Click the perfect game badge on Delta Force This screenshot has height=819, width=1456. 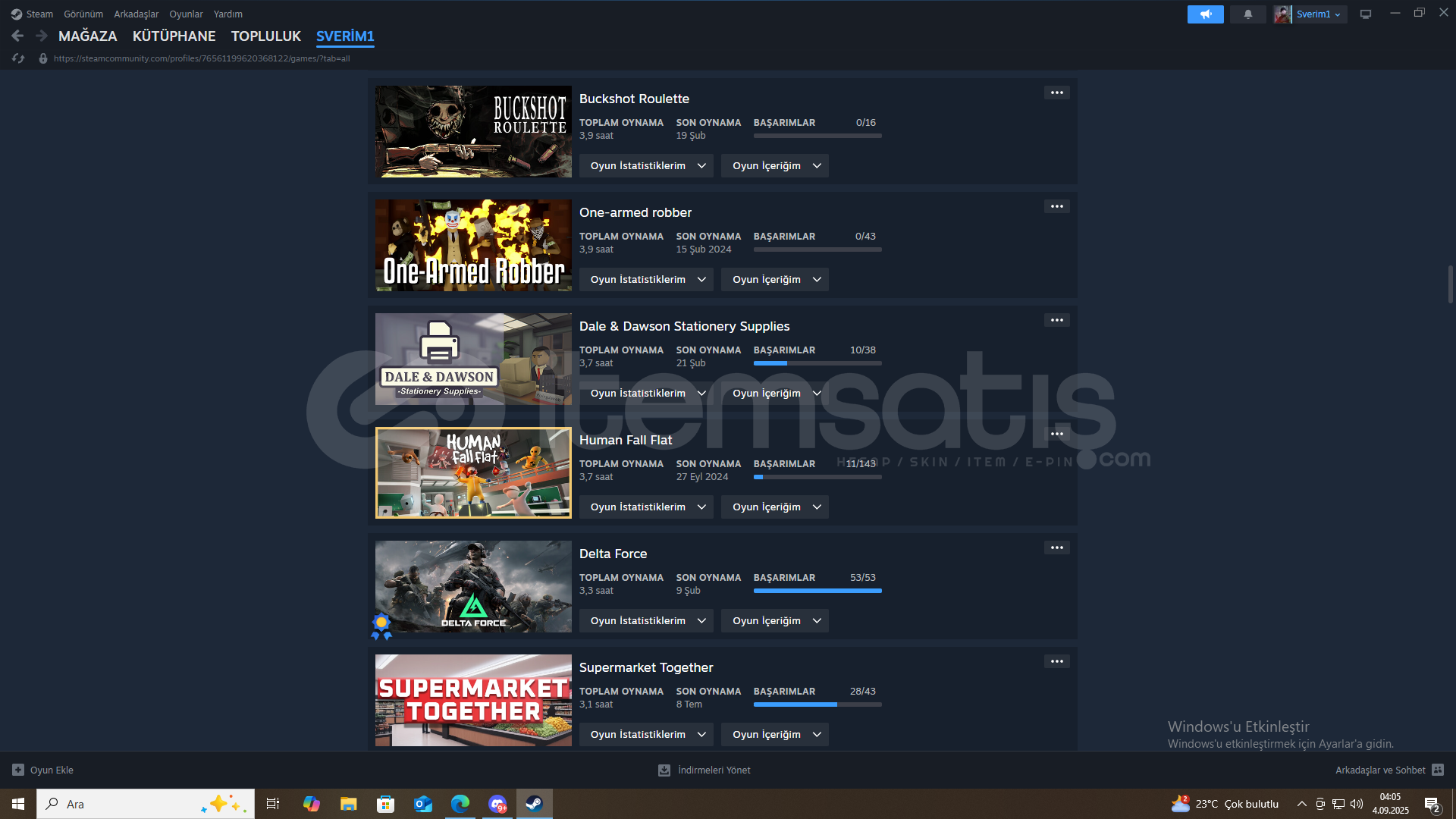pos(381,626)
